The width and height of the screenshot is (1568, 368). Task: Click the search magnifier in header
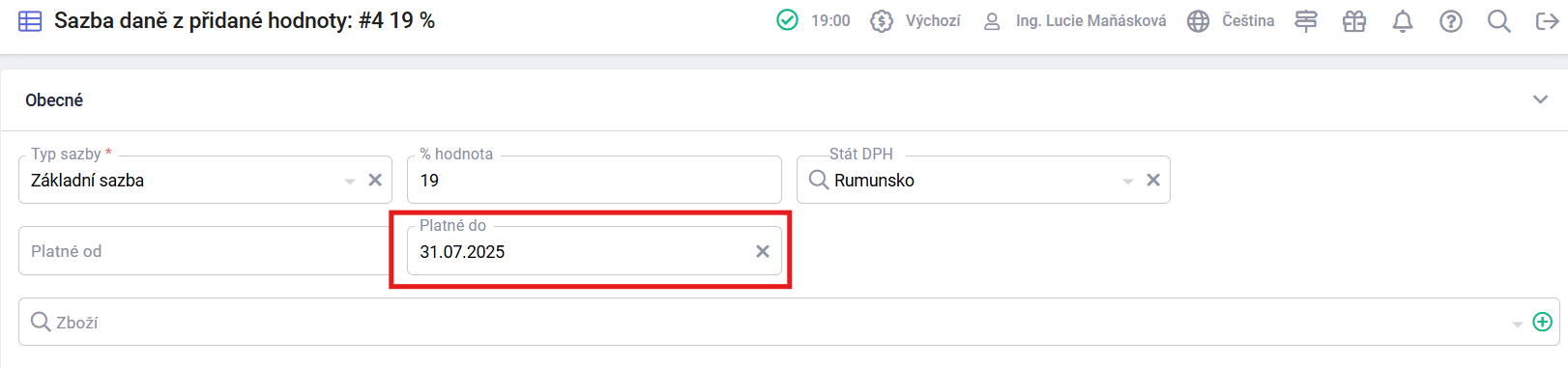click(x=1499, y=21)
